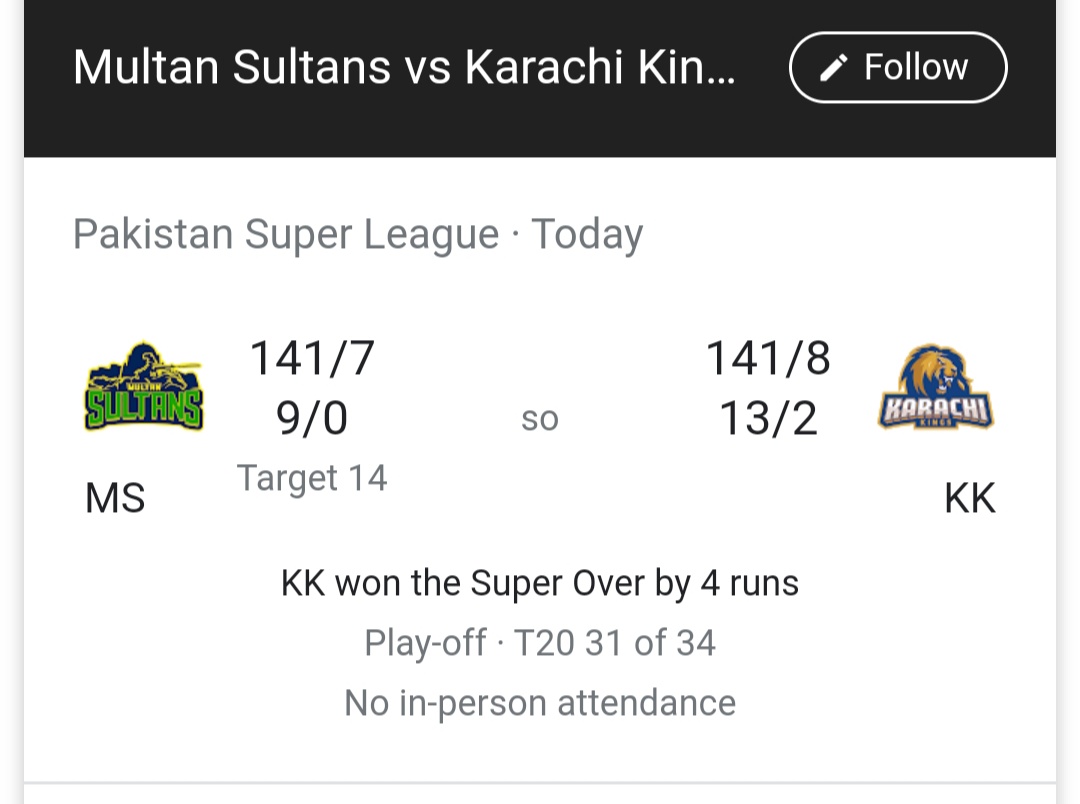Screen dimensions: 1080x804
Task: Click the scorecard body area
Action: [x=540, y=470]
